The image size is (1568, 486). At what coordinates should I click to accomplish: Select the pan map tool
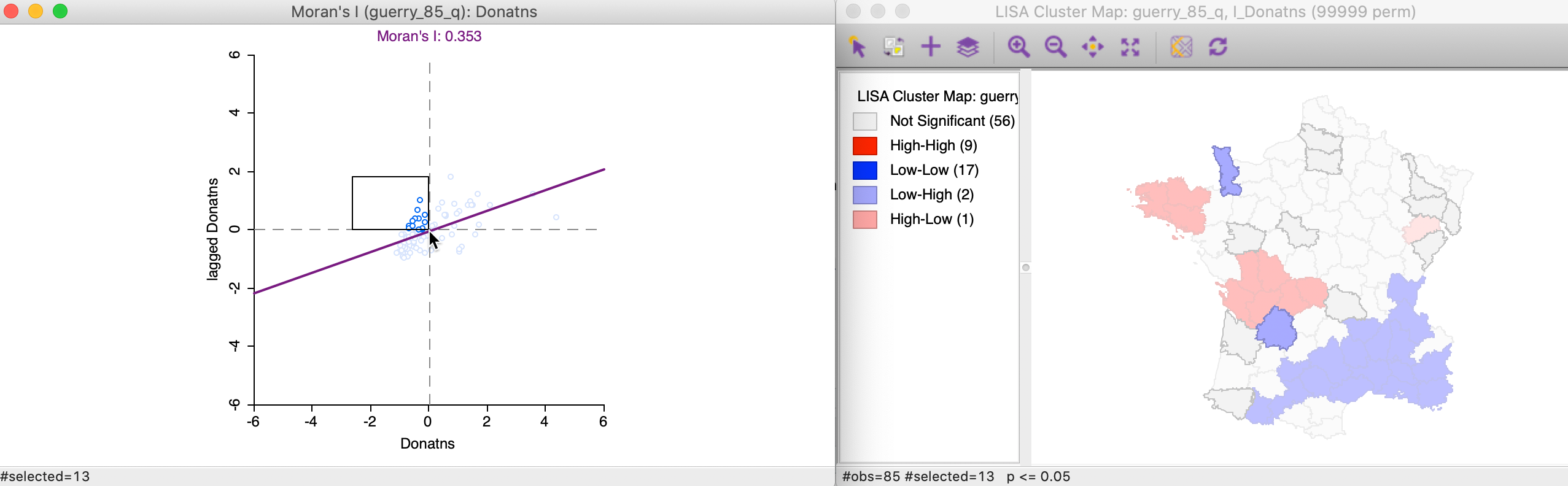point(1093,47)
